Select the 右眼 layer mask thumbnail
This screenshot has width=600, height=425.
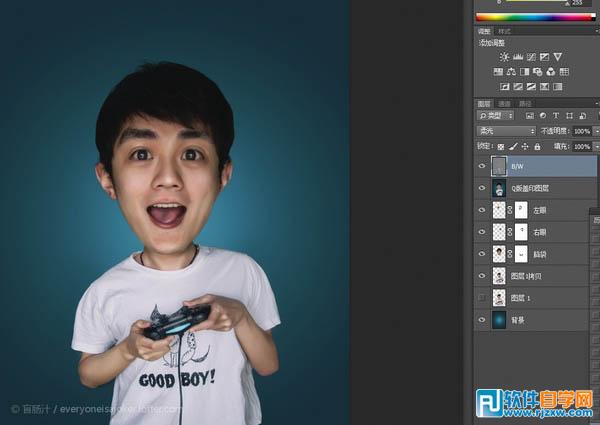coord(521,232)
